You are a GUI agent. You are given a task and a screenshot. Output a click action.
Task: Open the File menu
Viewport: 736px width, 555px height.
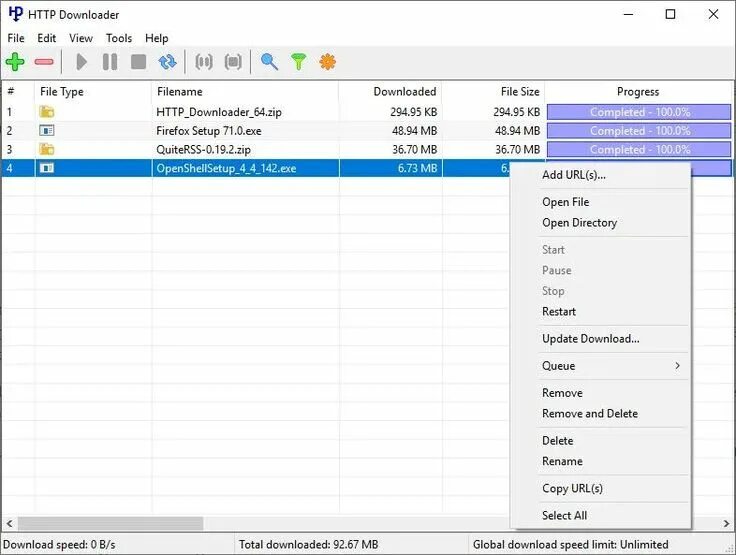coord(16,38)
